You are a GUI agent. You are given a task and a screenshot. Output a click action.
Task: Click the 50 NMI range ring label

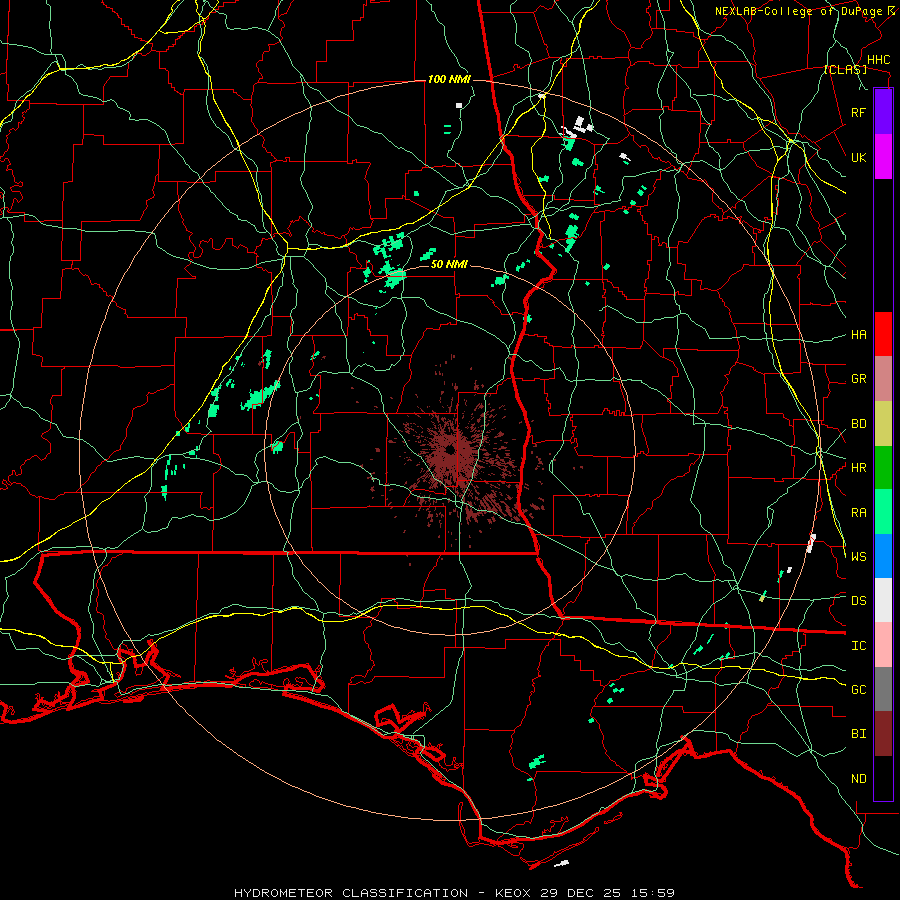(449, 264)
